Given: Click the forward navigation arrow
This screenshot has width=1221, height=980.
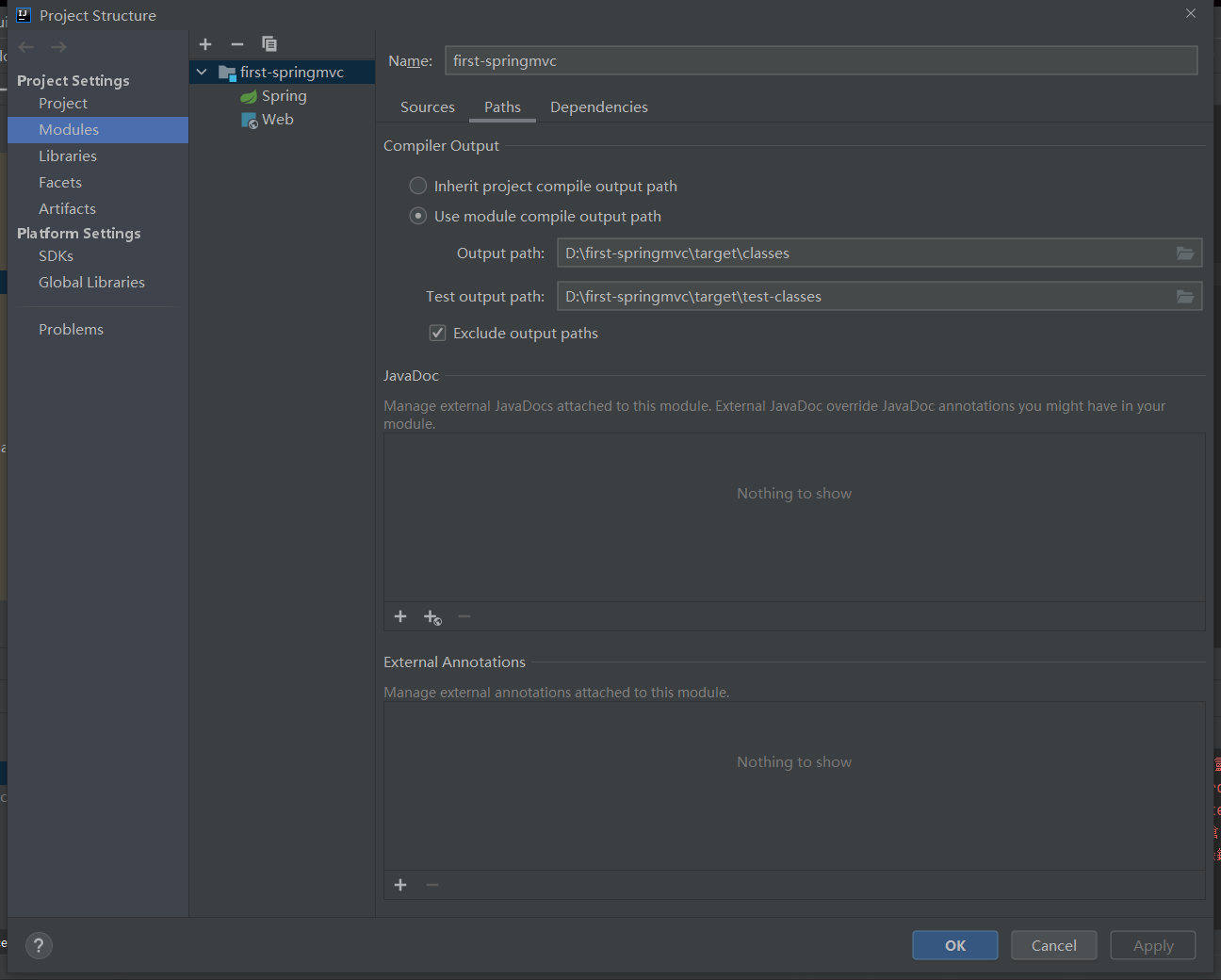Looking at the screenshot, I should (58, 47).
